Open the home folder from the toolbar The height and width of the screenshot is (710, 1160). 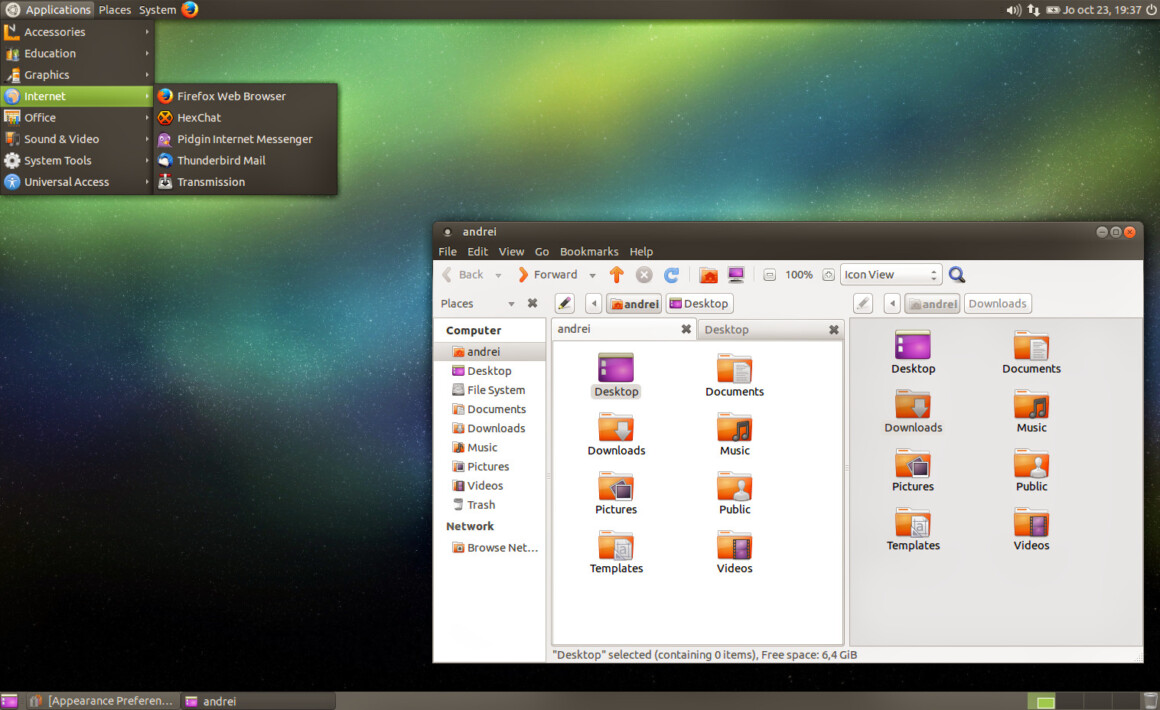(708, 274)
